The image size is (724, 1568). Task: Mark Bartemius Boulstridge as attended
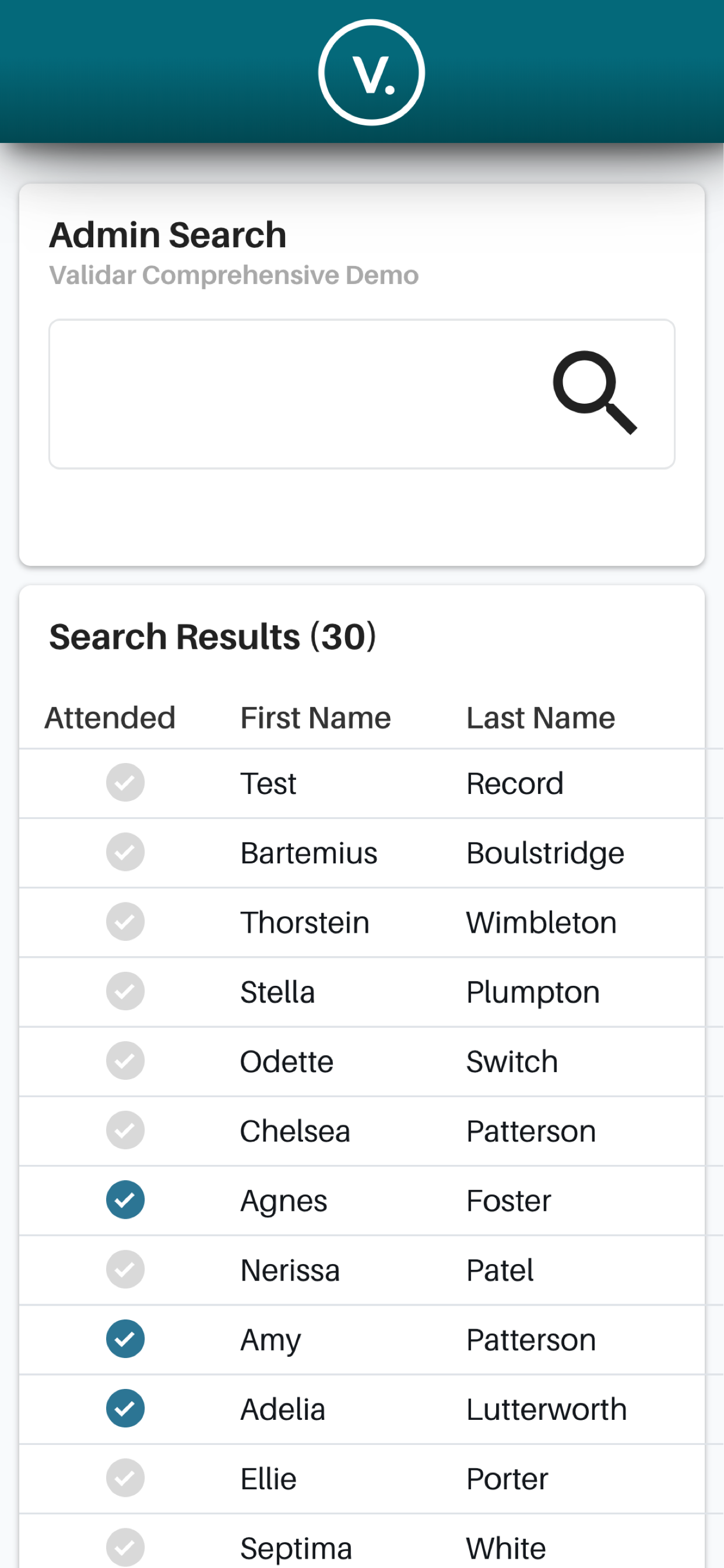tap(125, 852)
